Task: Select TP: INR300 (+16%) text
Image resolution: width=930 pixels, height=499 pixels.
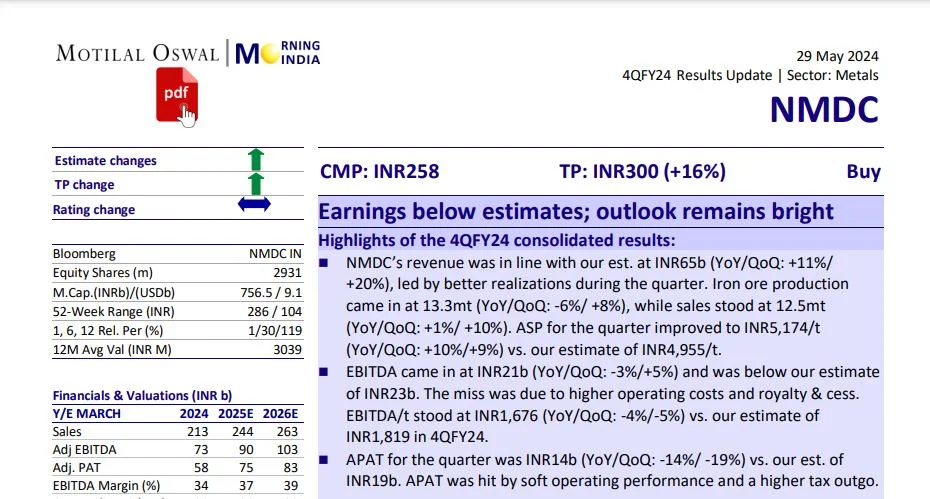Action: [642, 171]
